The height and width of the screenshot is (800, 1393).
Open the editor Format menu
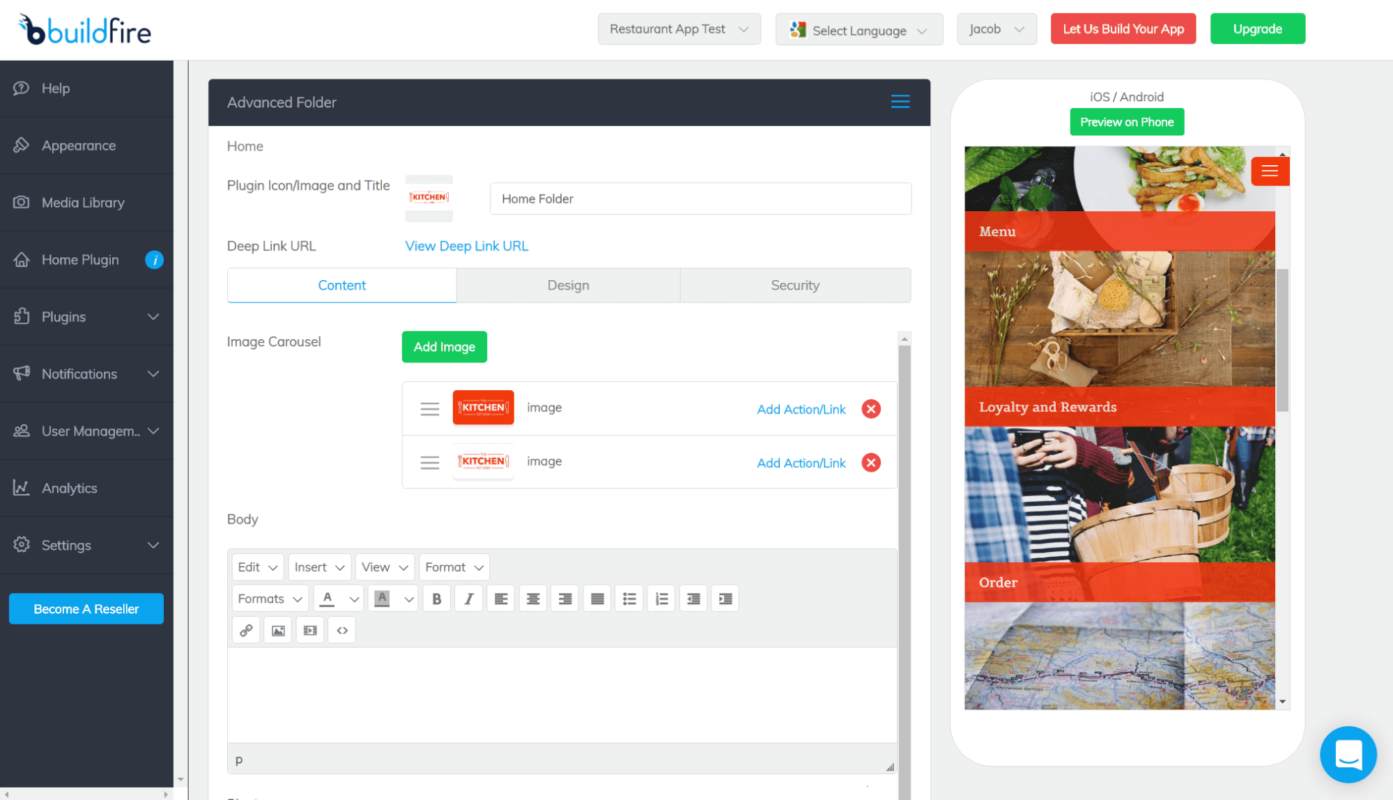tap(455, 567)
